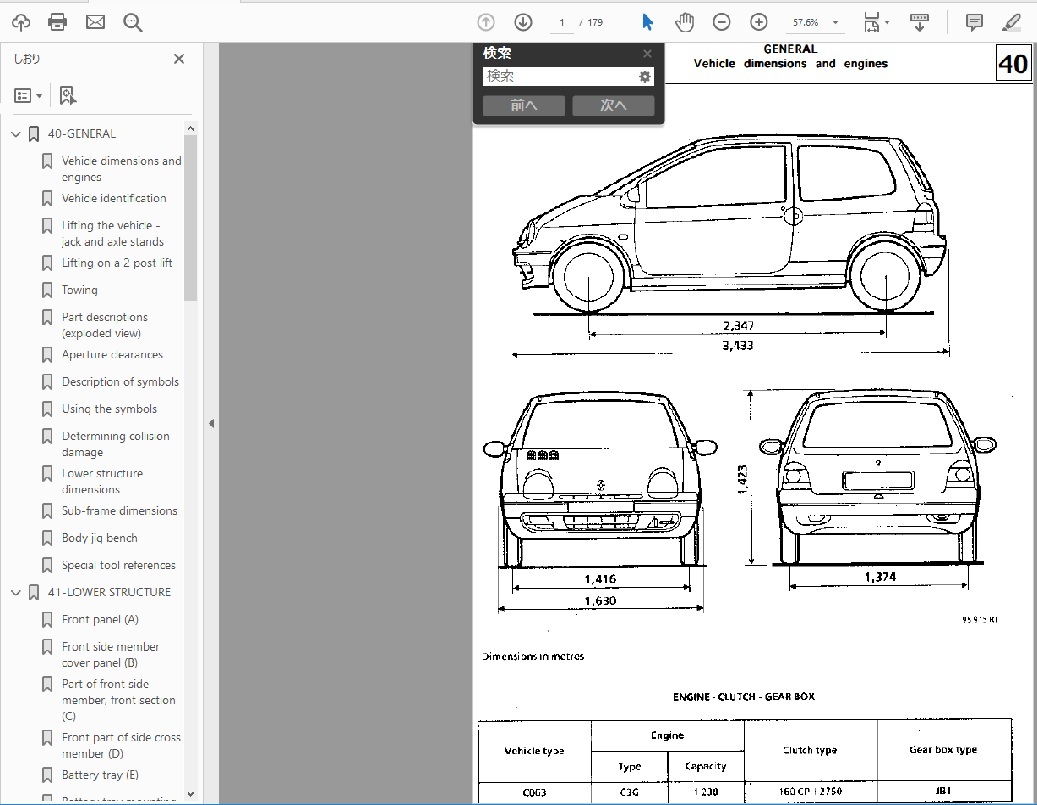This screenshot has height=805, width=1037.
Task: Go to Front panel (A) bookmark
Action: coord(101,619)
